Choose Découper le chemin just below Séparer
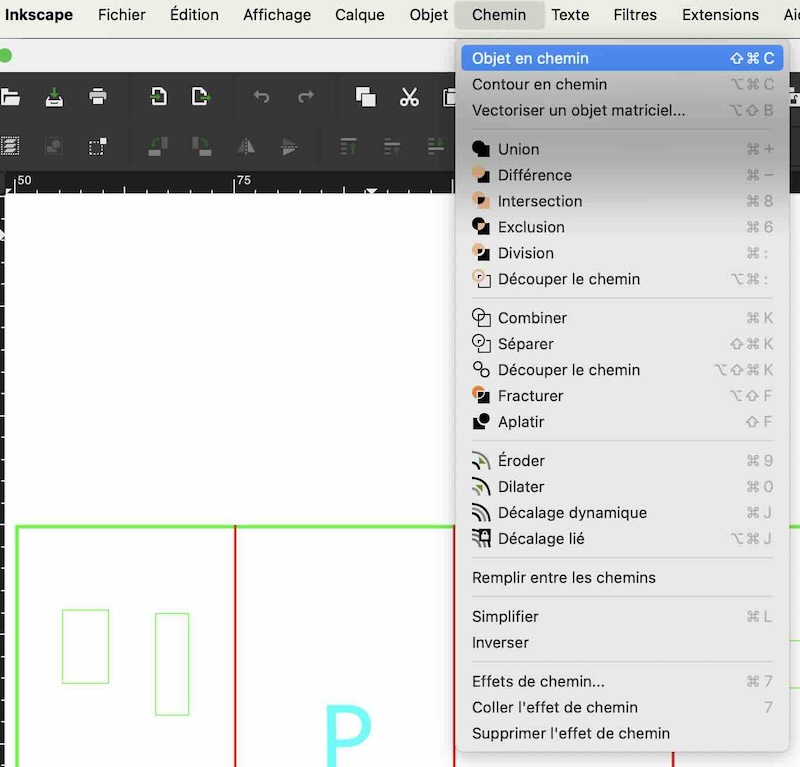 (622, 370)
